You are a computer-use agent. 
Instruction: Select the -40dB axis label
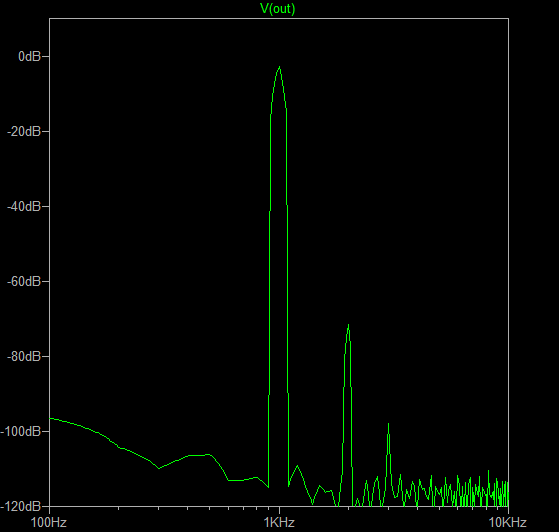point(24,206)
